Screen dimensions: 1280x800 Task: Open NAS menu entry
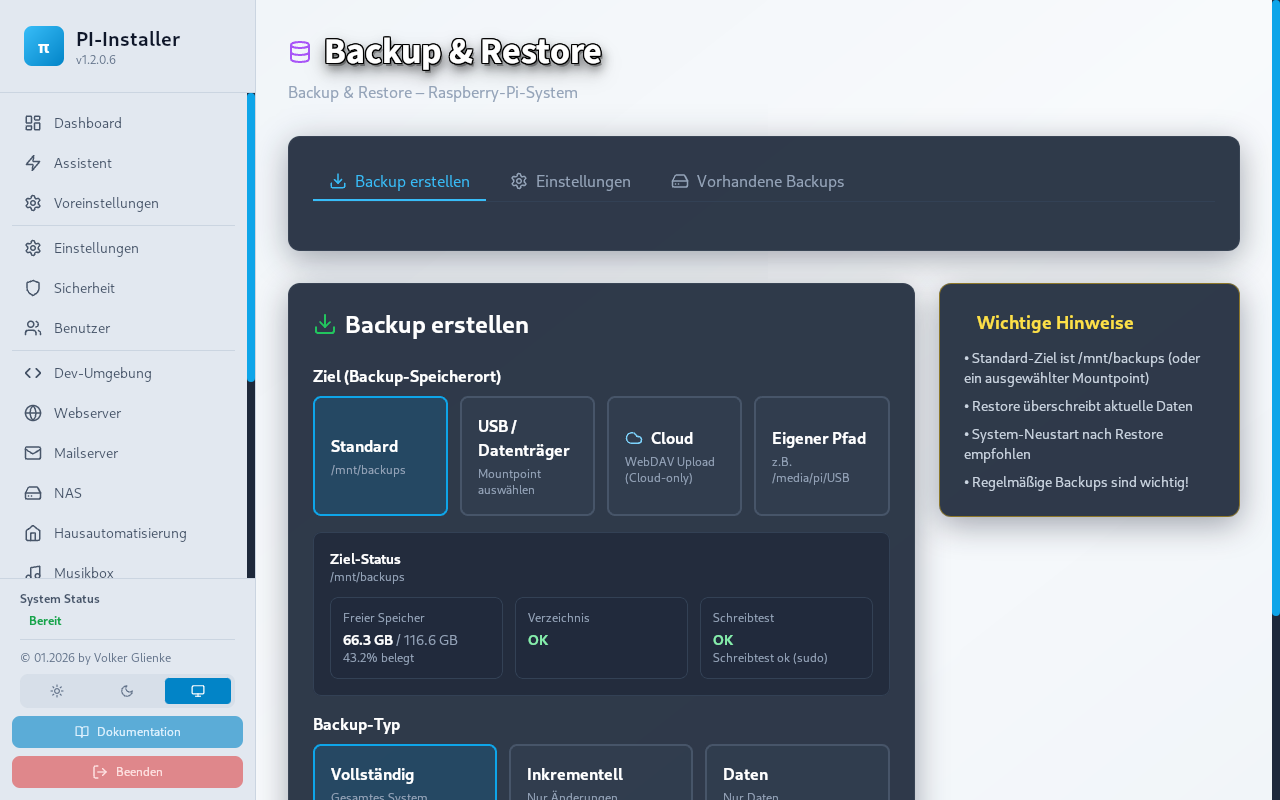coord(123,493)
